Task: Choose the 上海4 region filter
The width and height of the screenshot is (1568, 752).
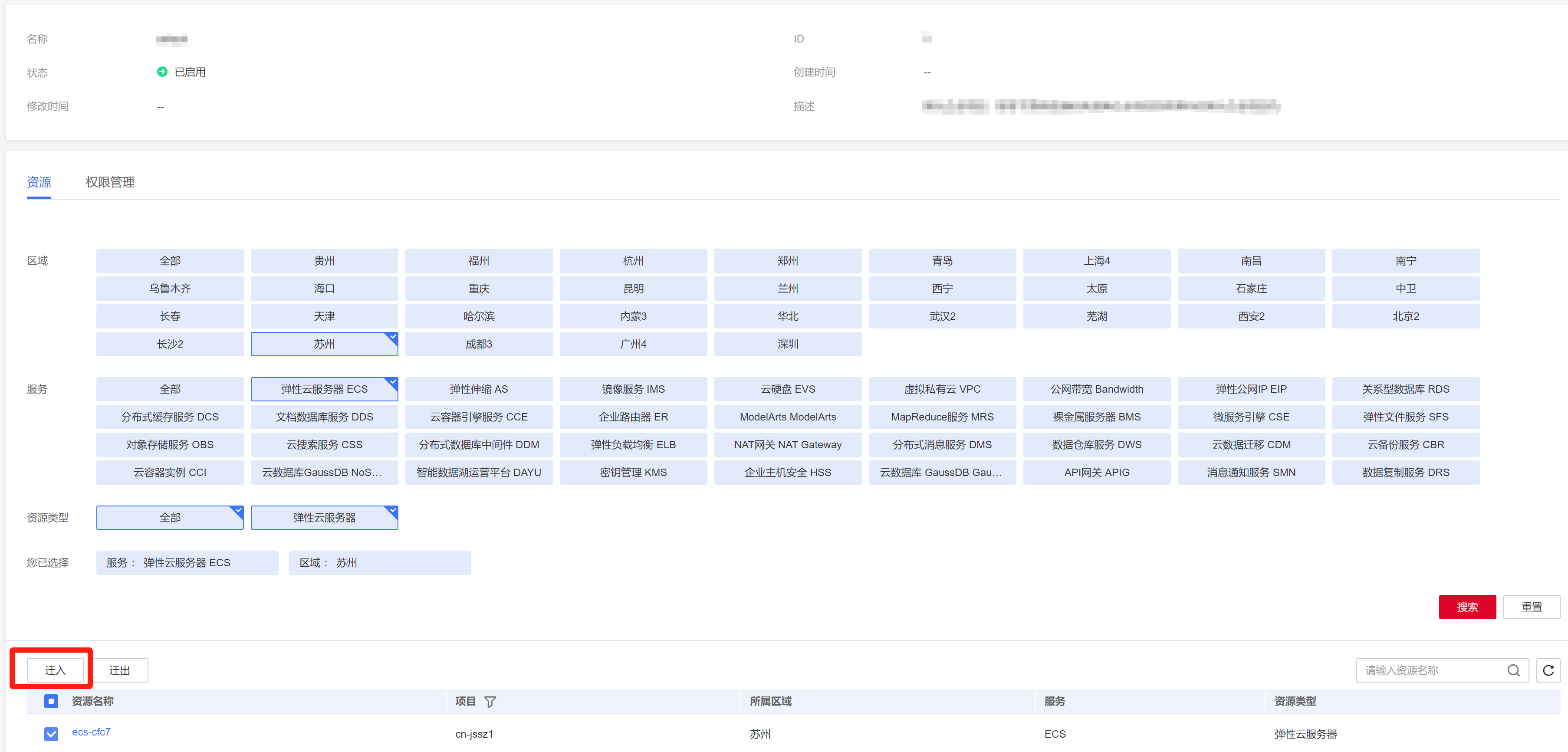Action: coord(1096,260)
